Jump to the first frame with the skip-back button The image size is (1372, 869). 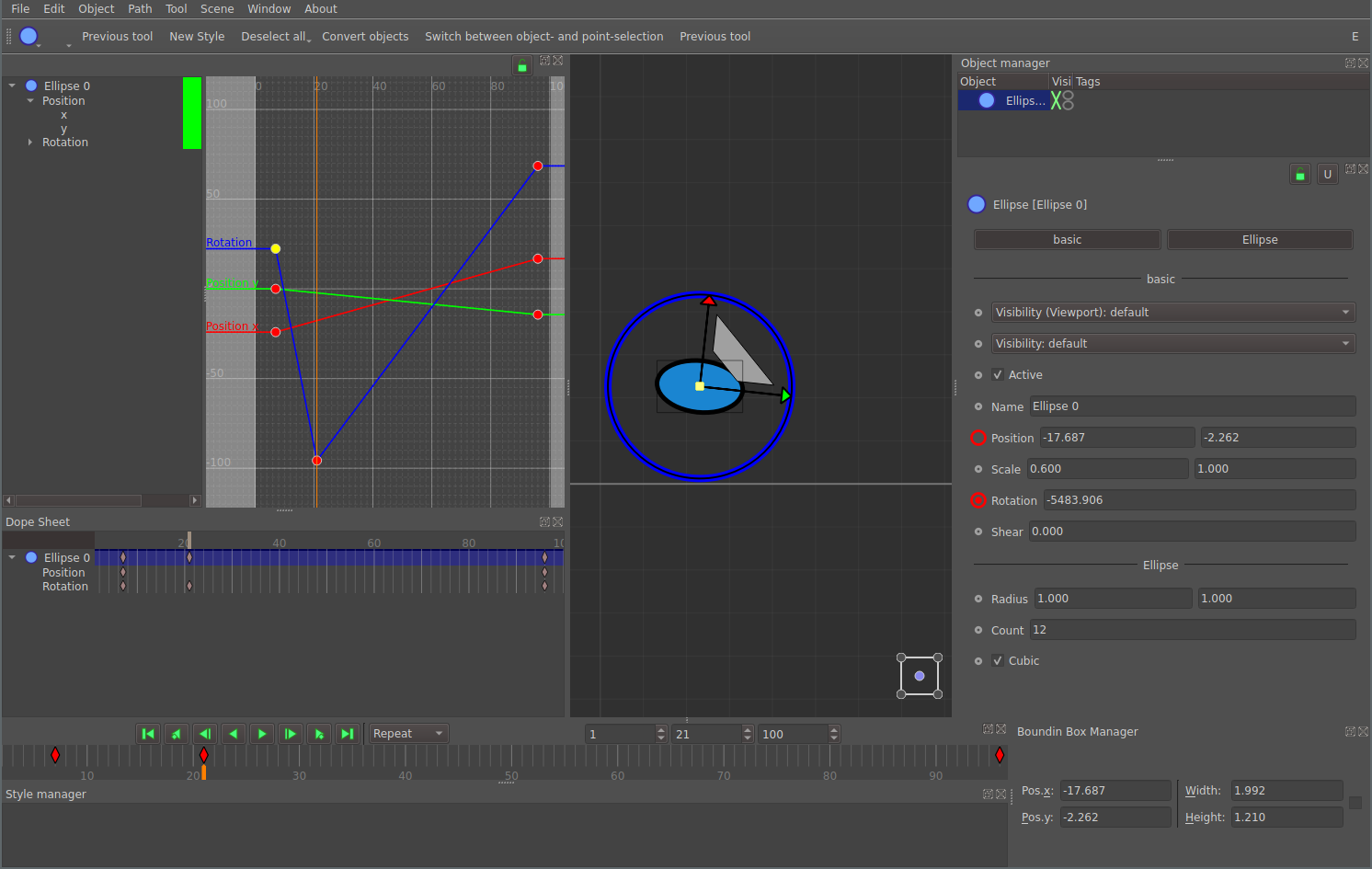[x=148, y=733]
